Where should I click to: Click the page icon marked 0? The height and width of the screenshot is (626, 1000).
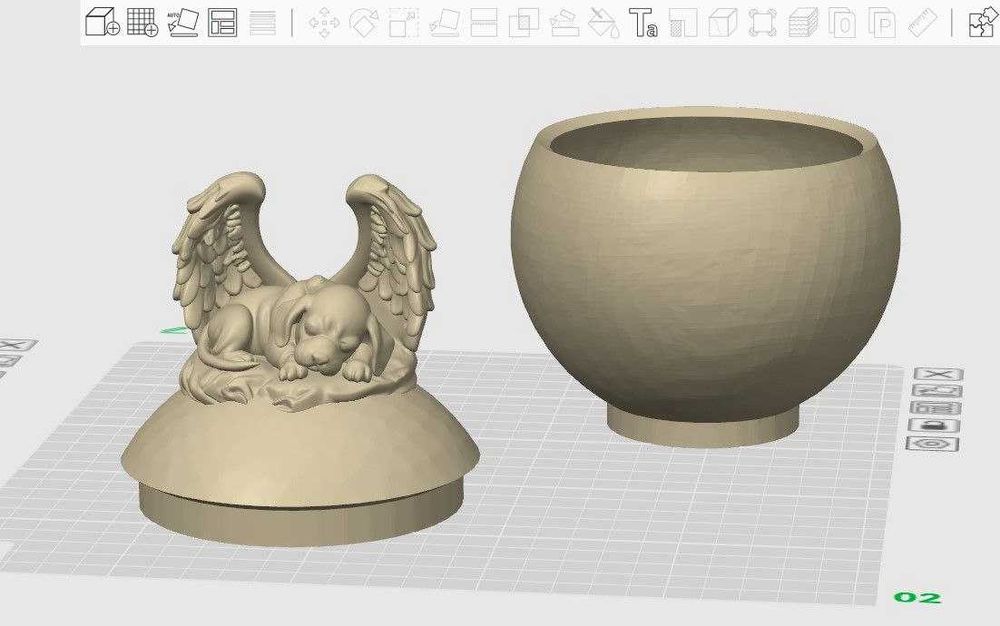point(842,22)
